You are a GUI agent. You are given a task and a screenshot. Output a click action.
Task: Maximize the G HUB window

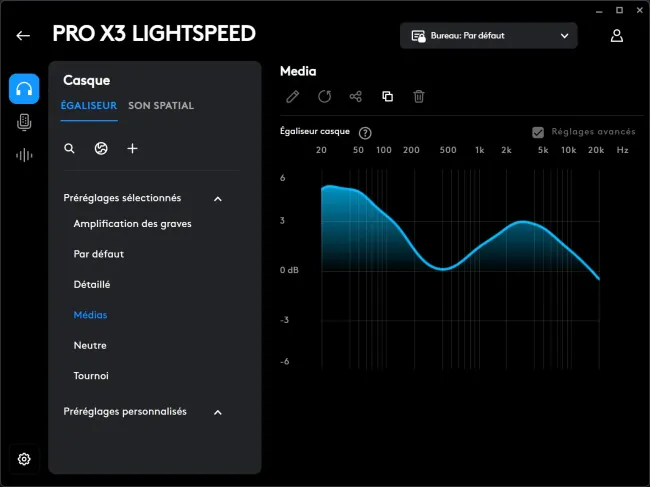pos(619,10)
